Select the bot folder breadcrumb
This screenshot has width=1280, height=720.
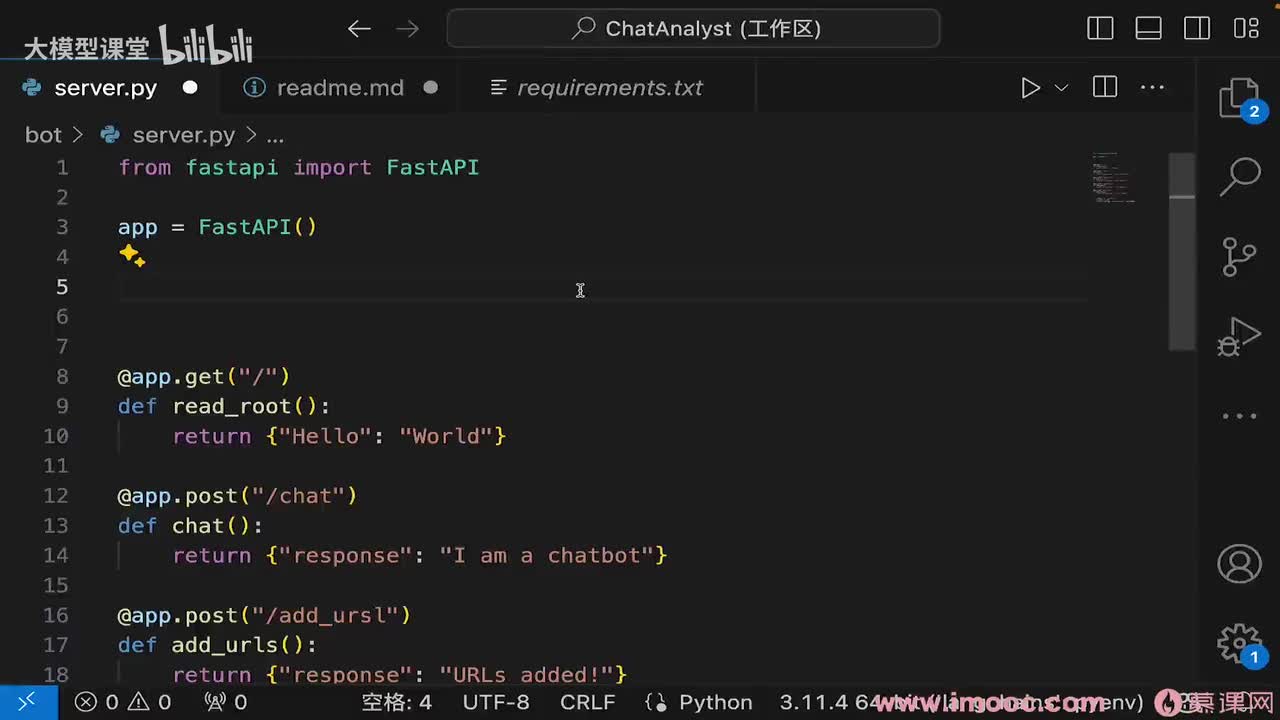(43, 135)
